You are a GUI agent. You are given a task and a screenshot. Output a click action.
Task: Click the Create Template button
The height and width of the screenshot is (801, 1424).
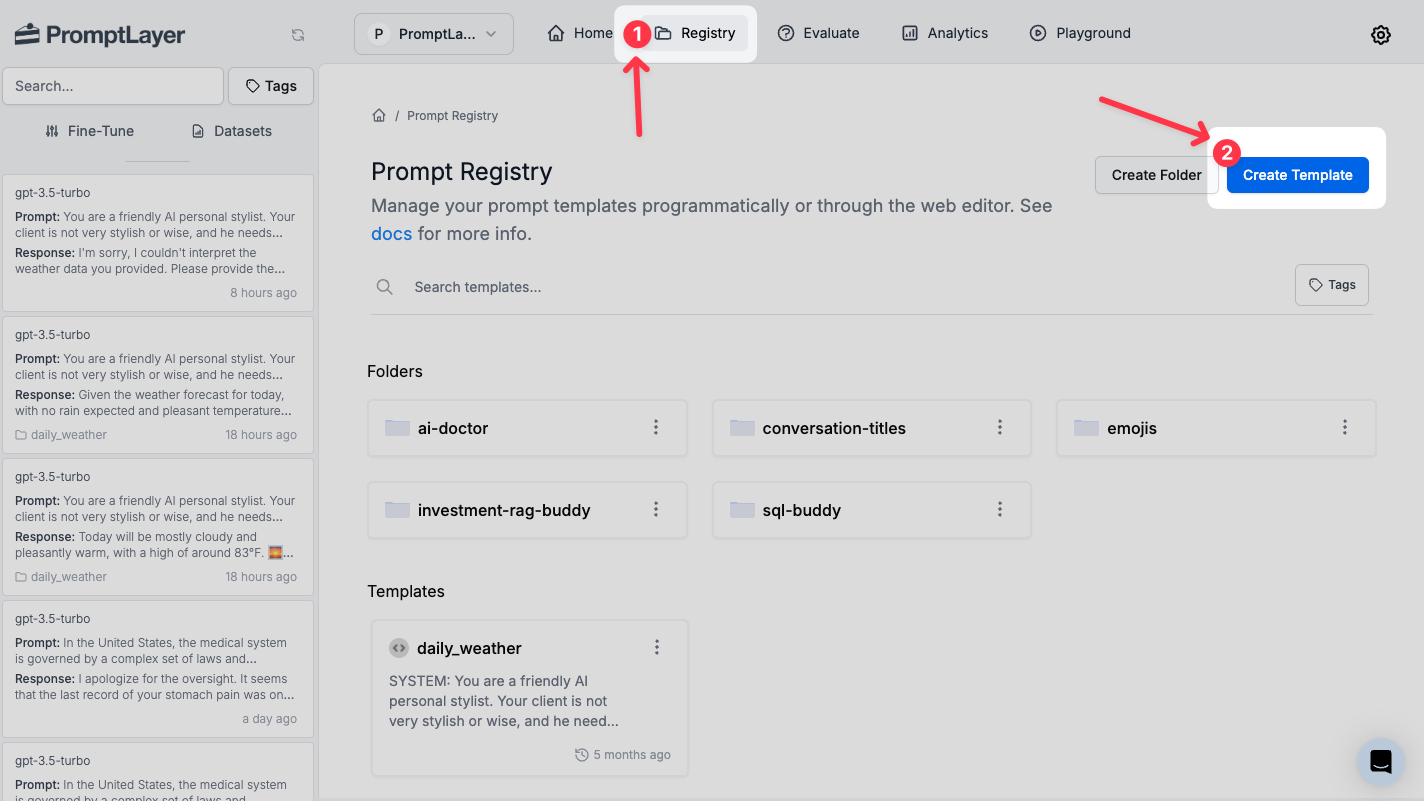[x=1297, y=175]
